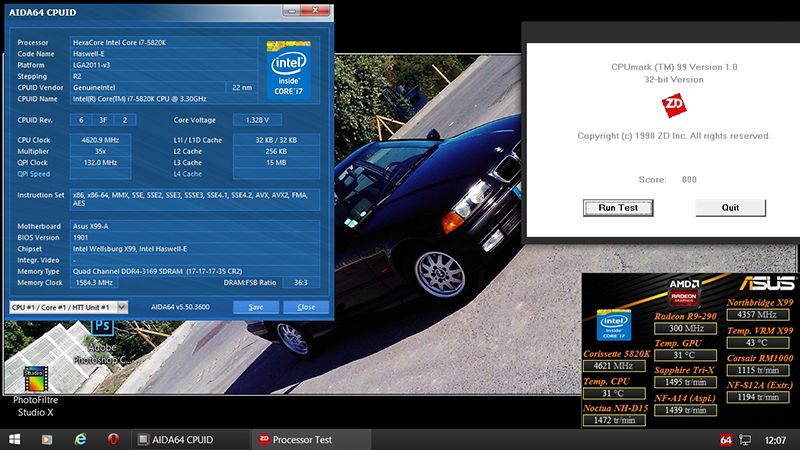Switch to Processor Test taskbar item
Screen dimensions: 800x450
pyautogui.click(x=311, y=440)
